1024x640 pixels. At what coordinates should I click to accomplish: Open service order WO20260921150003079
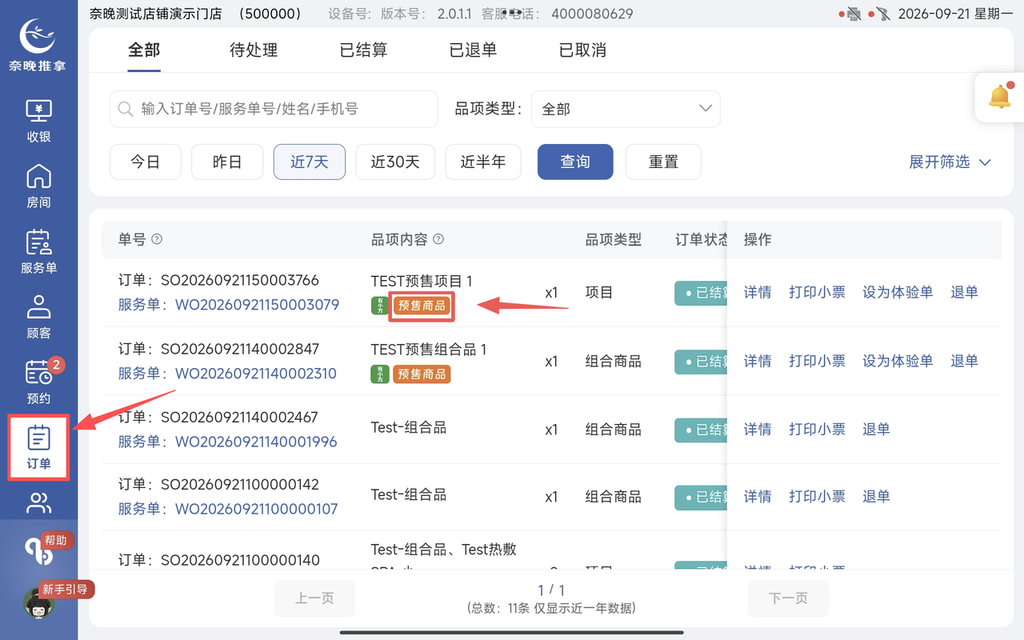point(257,305)
